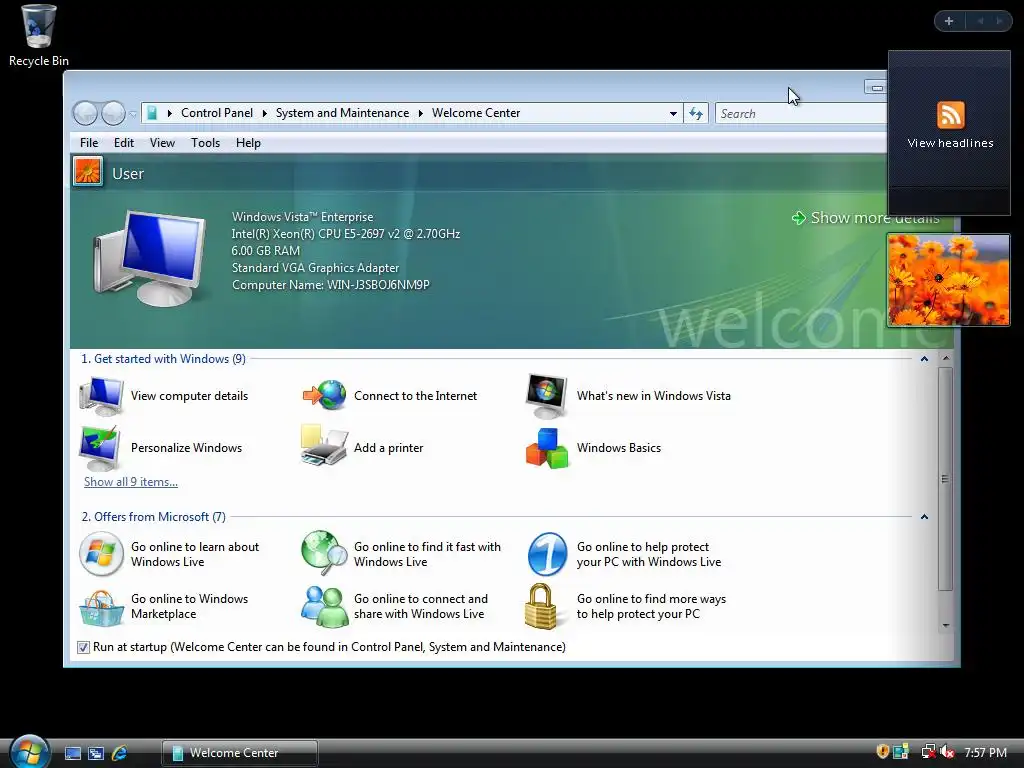Click the back navigation arrow button
1024x768 pixels.
(x=85, y=113)
